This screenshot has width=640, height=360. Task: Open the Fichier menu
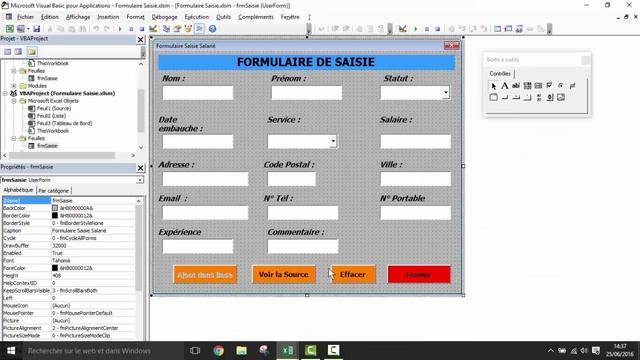[25, 17]
